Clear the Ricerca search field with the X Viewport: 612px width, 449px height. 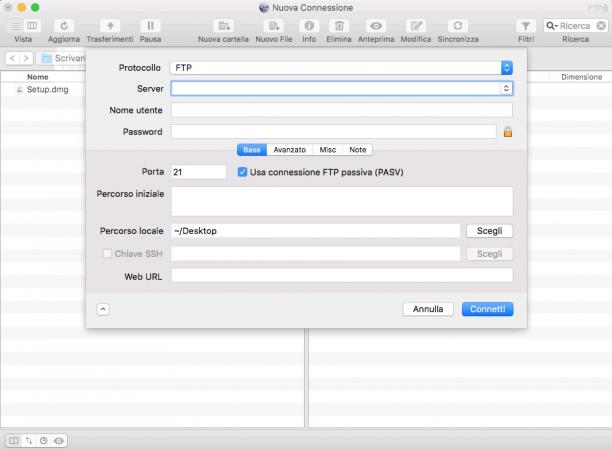[601, 26]
